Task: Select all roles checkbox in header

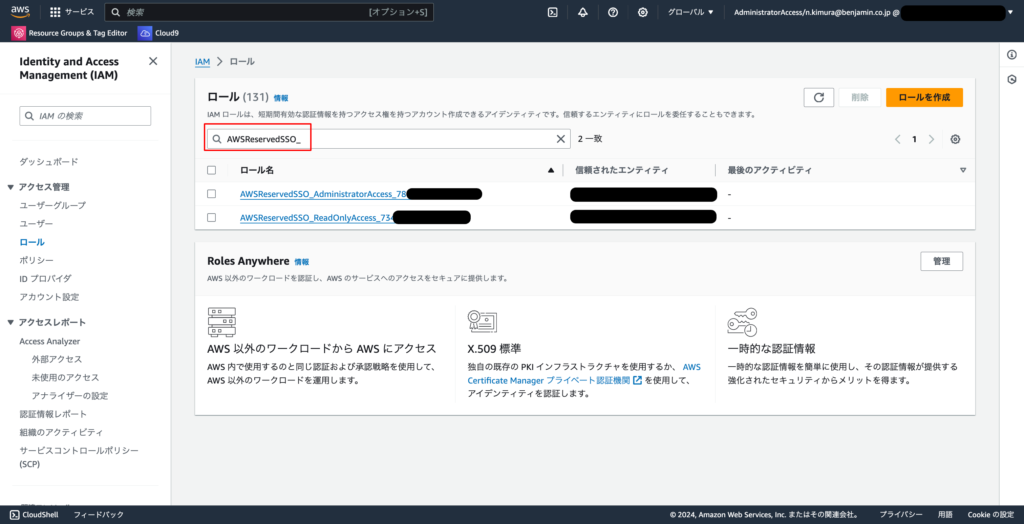Action: point(211,170)
